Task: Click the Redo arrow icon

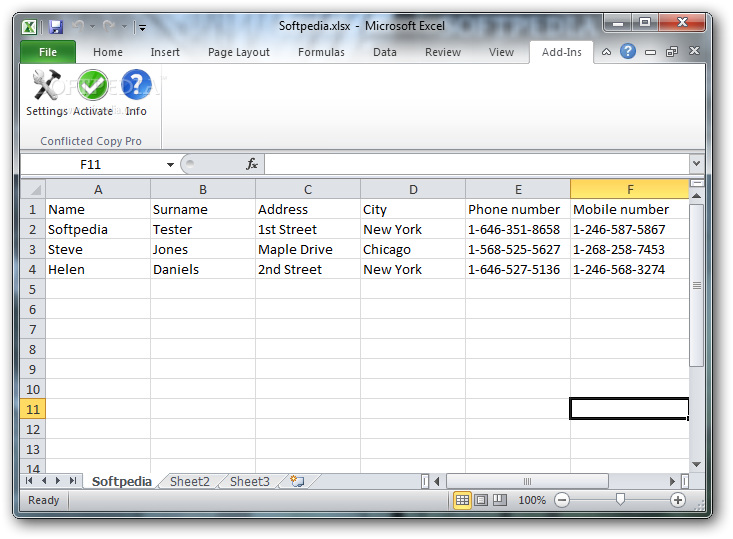Action: [x=109, y=26]
